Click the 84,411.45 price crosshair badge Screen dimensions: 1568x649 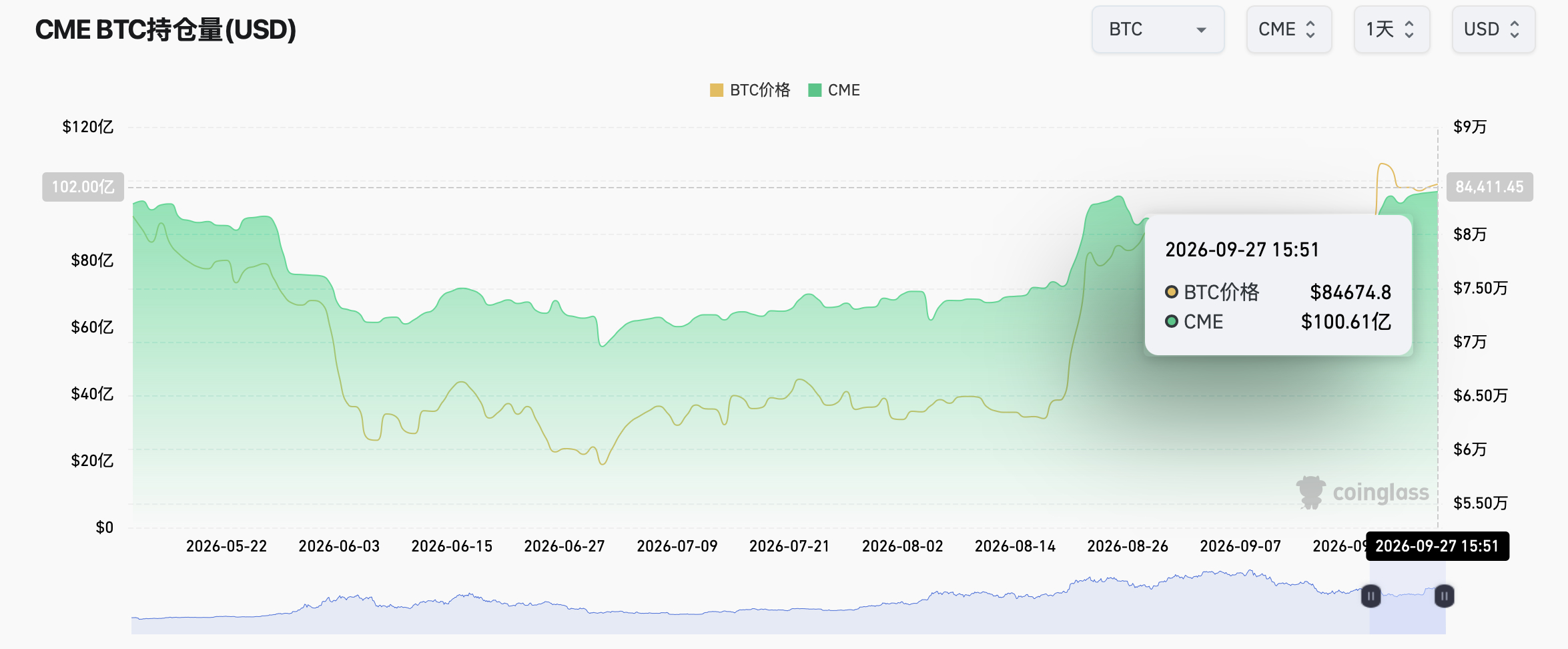pyautogui.click(x=1489, y=187)
